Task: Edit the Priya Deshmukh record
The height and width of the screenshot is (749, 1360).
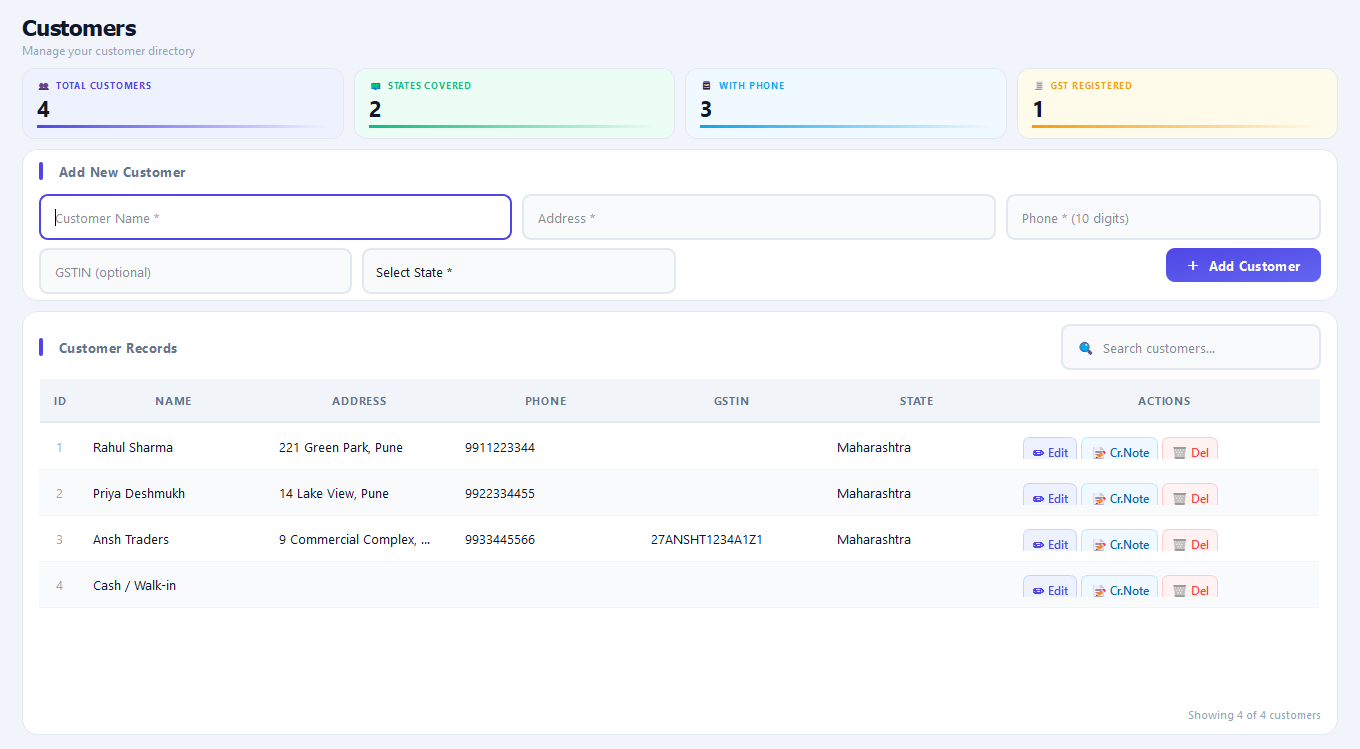Action: point(1050,496)
